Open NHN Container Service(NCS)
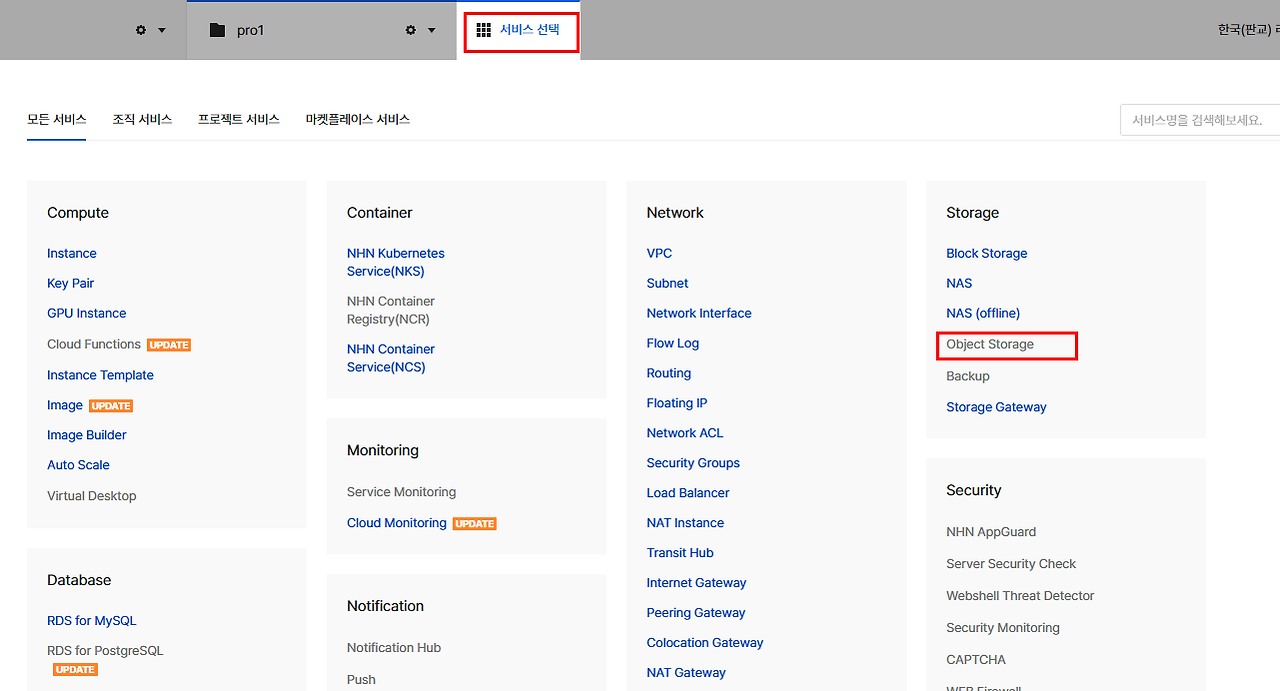This screenshot has width=1280, height=691. pos(391,358)
